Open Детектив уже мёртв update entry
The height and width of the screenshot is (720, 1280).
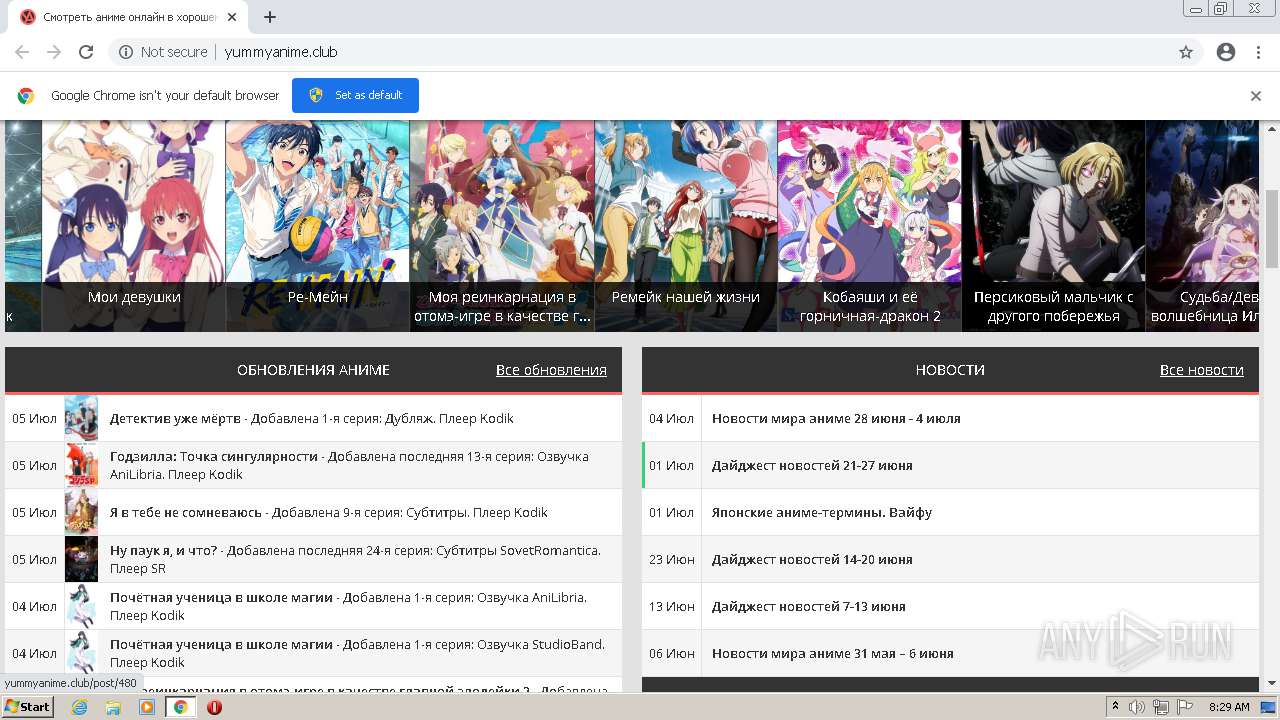[313, 418]
